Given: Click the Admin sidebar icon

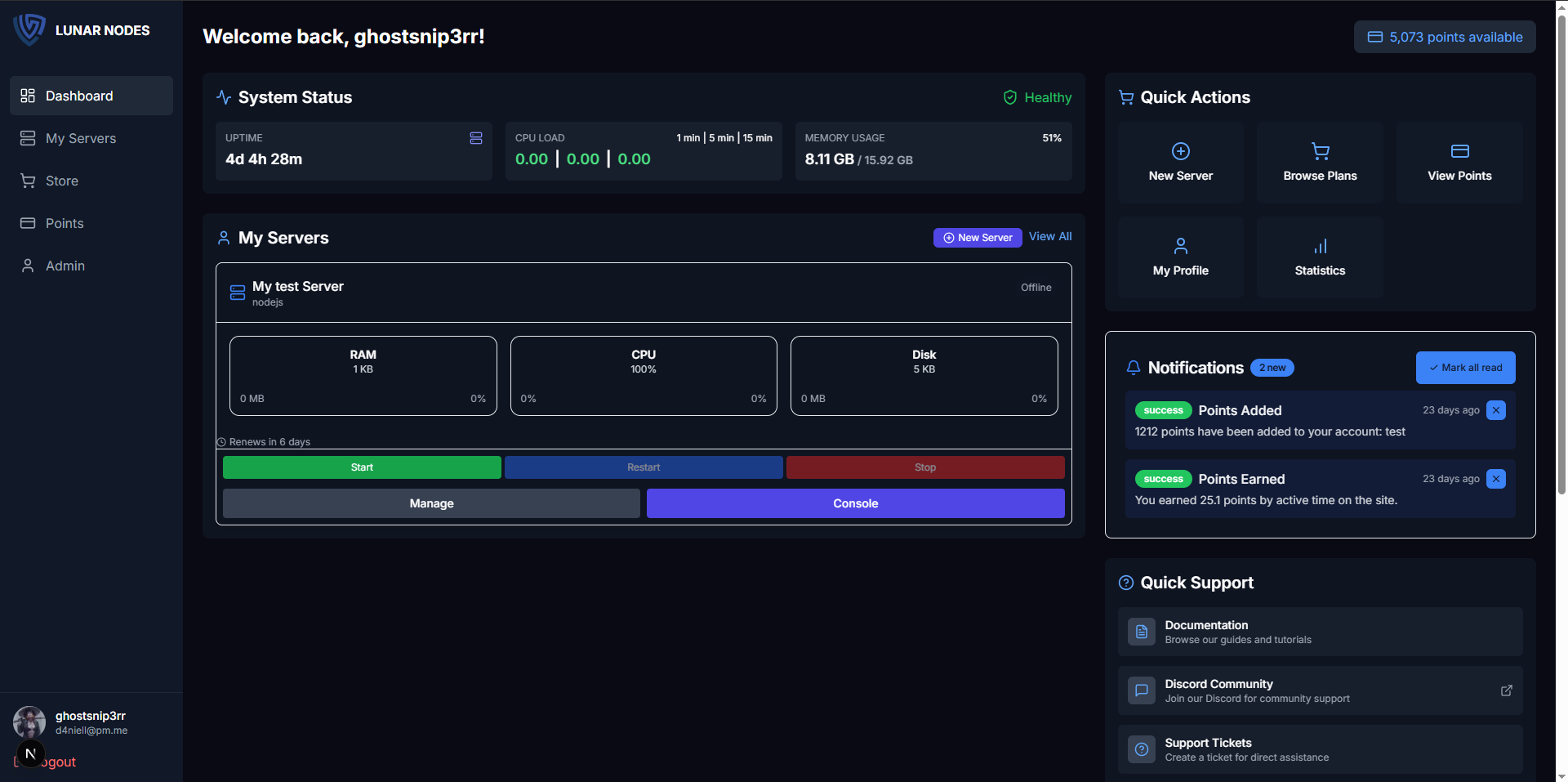Looking at the screenshot, I should (x=28, y=266).
